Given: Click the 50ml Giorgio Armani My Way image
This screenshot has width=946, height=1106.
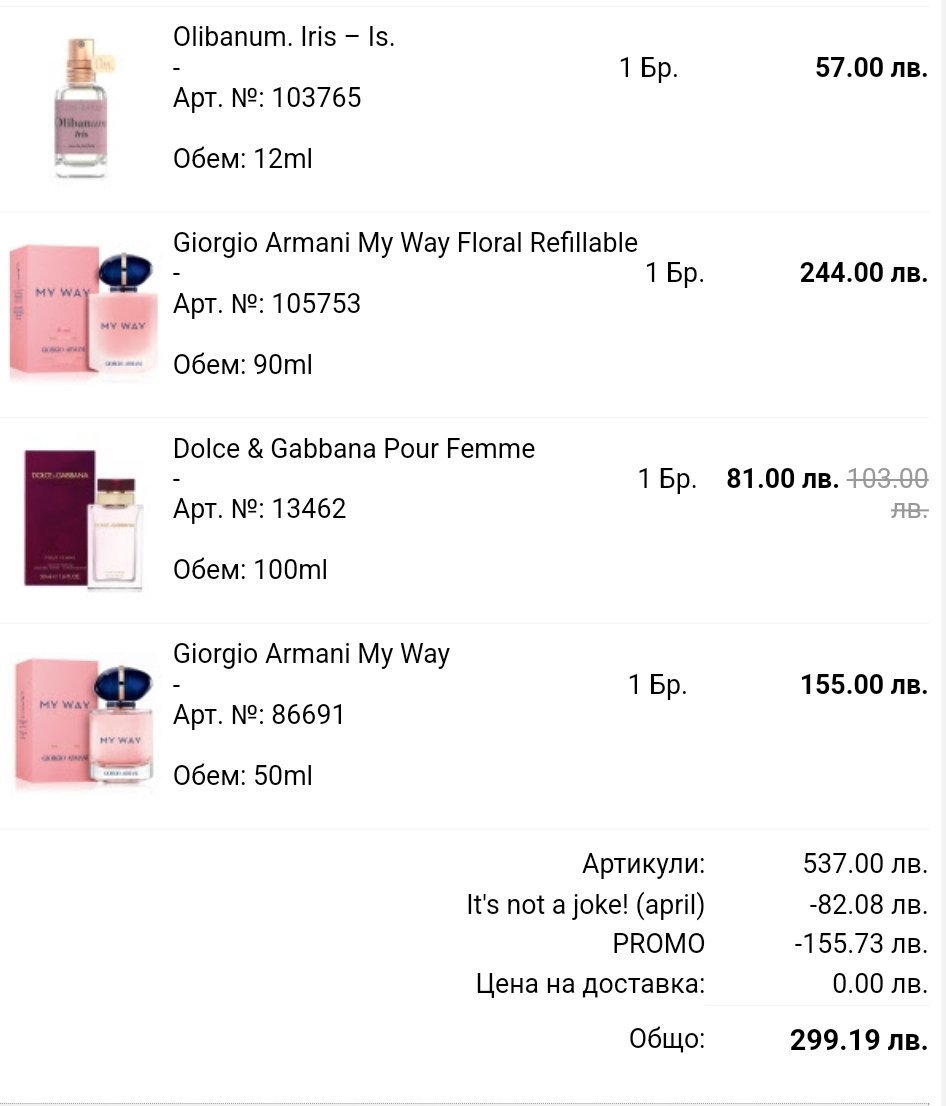Looking at the screenshot, I should [84, 724].
